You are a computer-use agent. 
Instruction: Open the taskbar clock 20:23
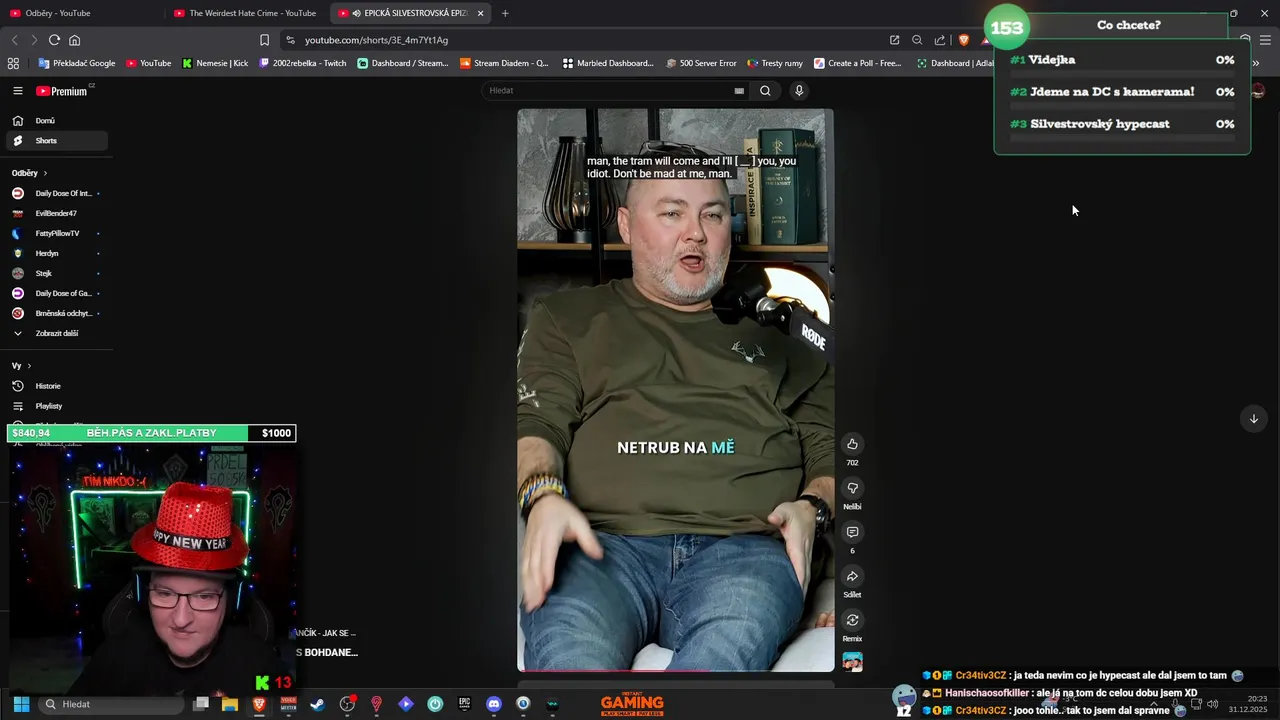pos(1248,704)
